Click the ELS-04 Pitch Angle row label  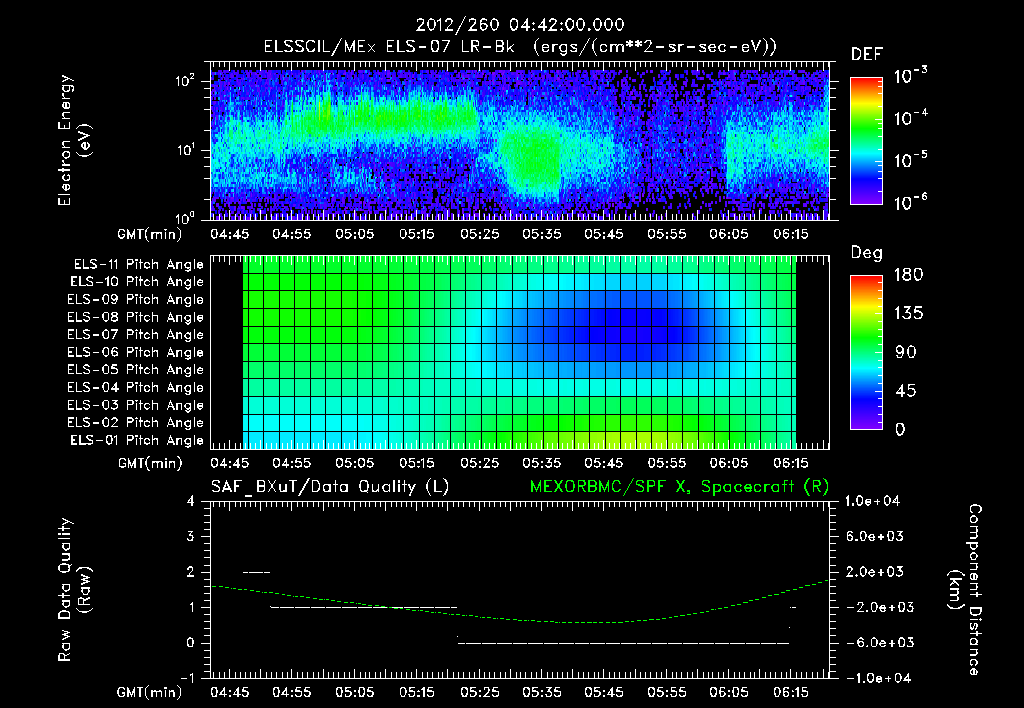(135, 388)
